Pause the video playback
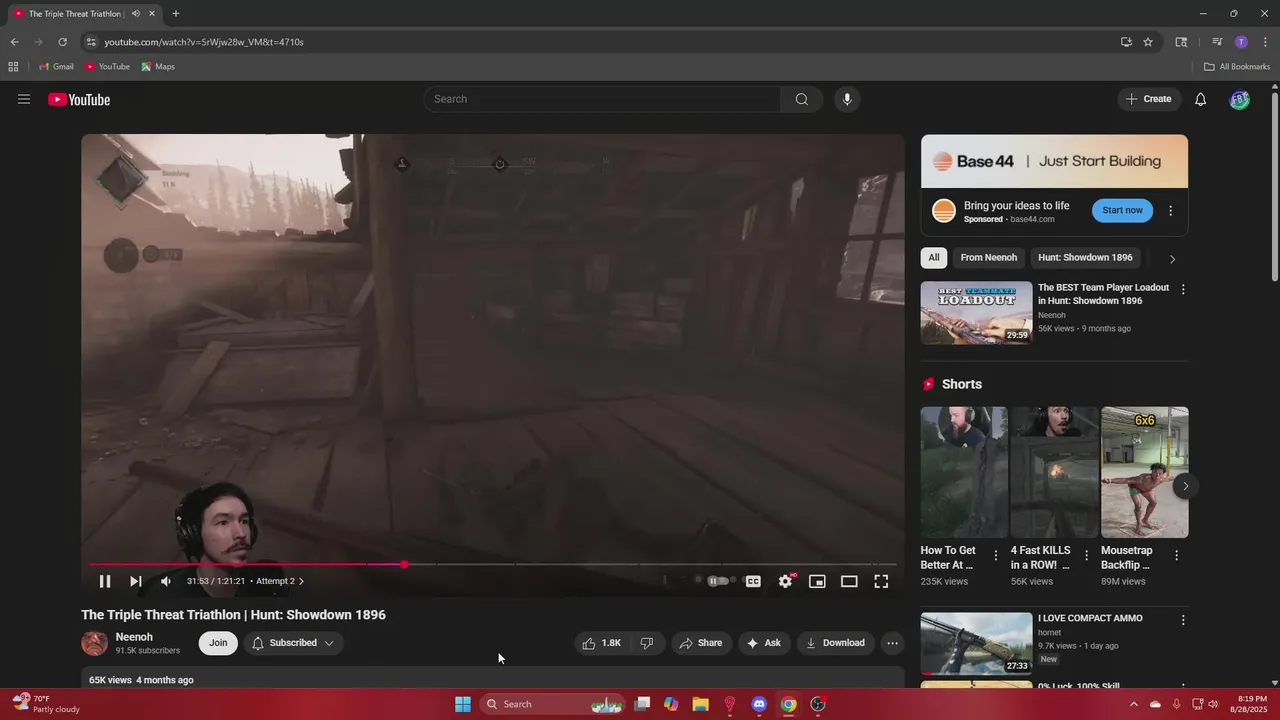The image size is (1280, 720). 105,581
